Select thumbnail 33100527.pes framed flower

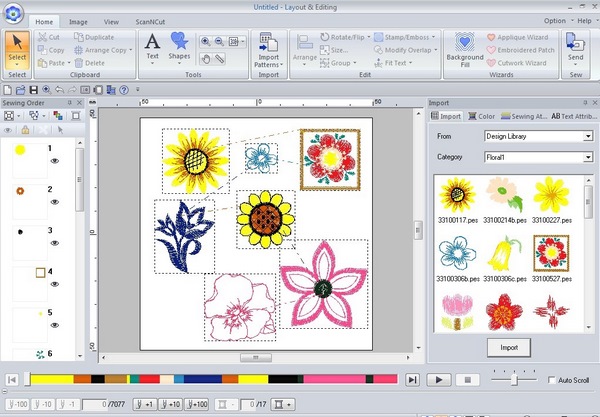coord(551,259)
